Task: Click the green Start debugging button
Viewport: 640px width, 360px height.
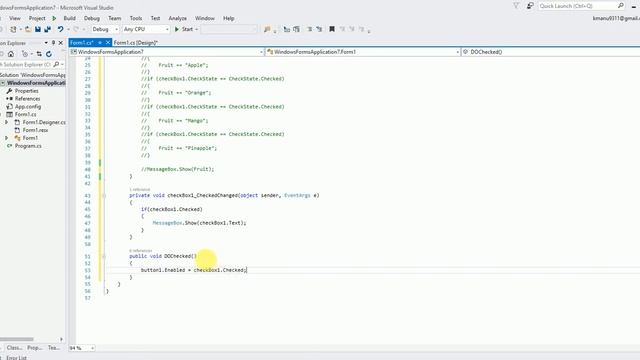Action: click(184, 29)
